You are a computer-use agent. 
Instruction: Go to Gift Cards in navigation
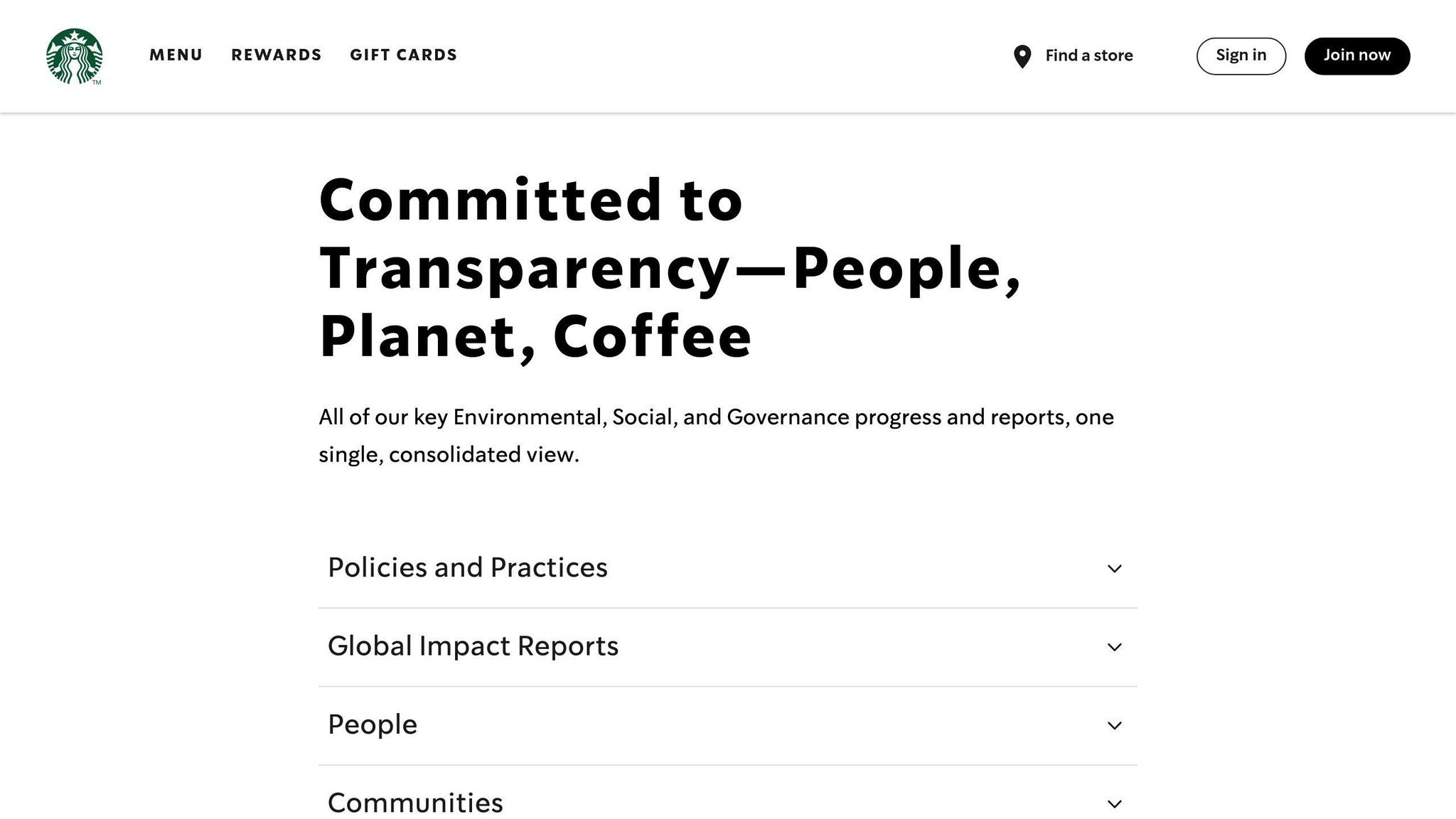(x=403, y=55)
